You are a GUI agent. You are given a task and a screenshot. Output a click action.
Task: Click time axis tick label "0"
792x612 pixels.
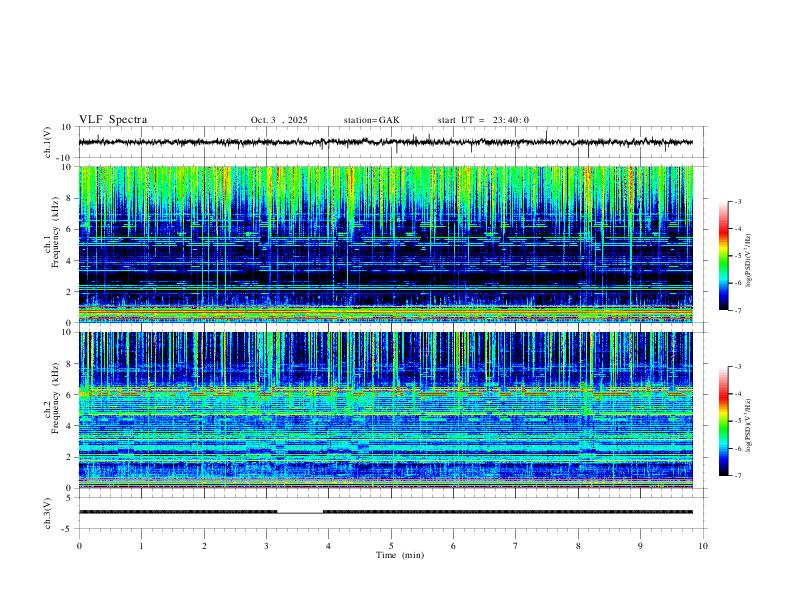click(x=79, y=546)
